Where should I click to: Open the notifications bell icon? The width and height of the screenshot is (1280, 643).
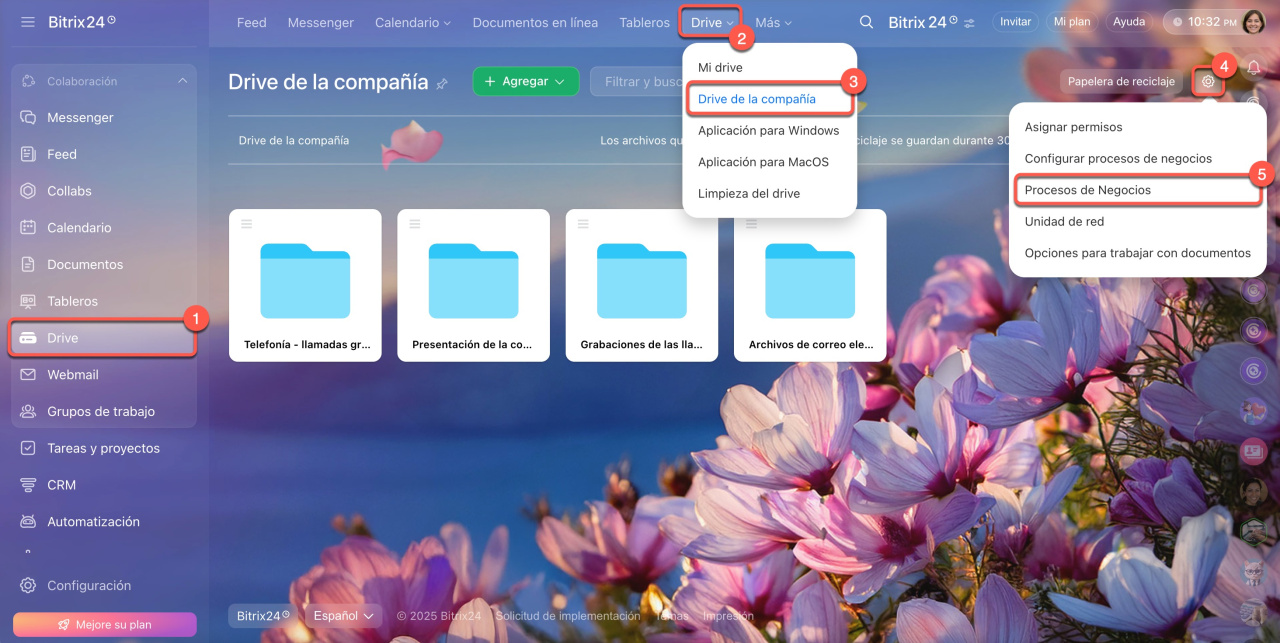click(x=1253, y=67)
